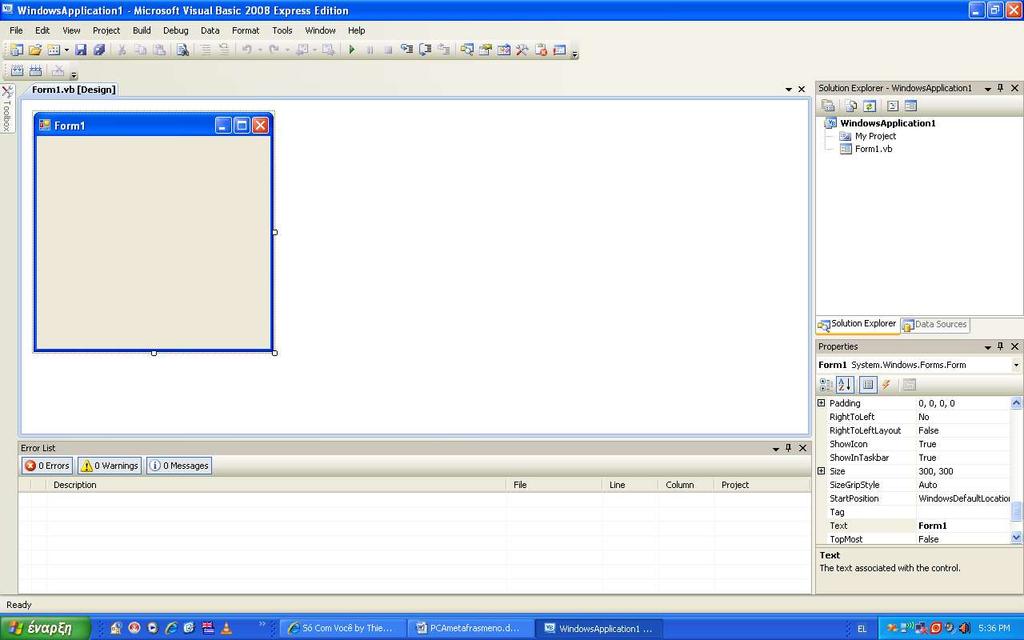The width and height of the screenshot is (1024, 640).
Task: Click the first layout toolbar icon on second row
Action: [17, 71]
